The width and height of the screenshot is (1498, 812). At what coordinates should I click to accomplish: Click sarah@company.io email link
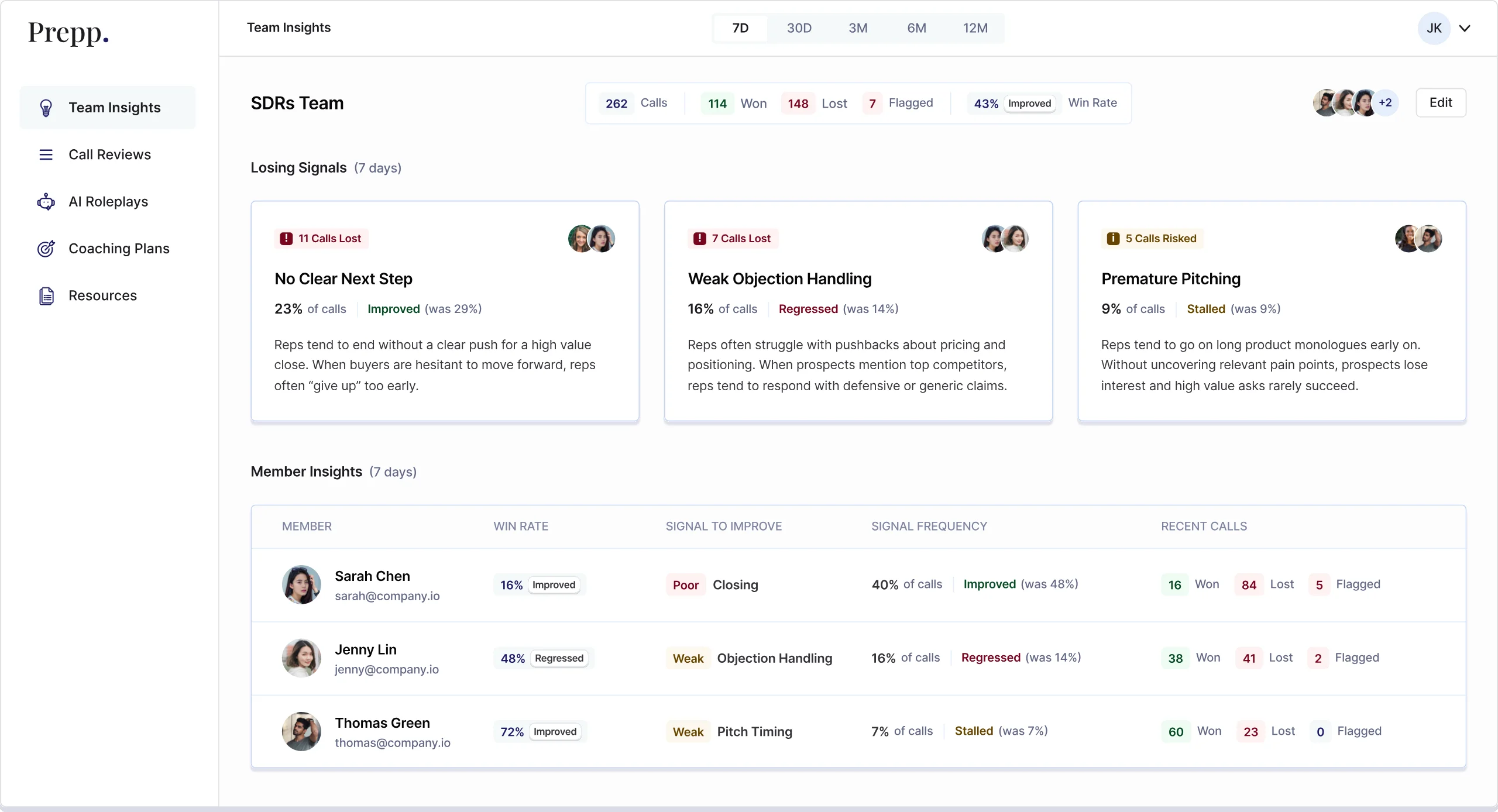[387, 596]
